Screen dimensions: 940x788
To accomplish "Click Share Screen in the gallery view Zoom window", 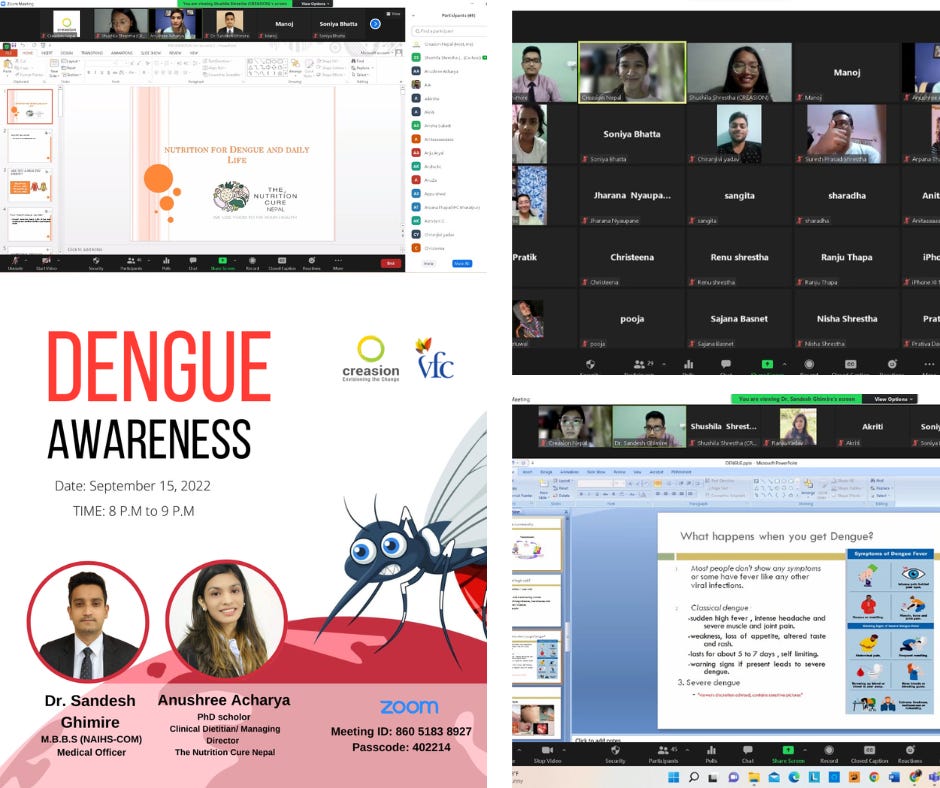I will coord(767,365).
